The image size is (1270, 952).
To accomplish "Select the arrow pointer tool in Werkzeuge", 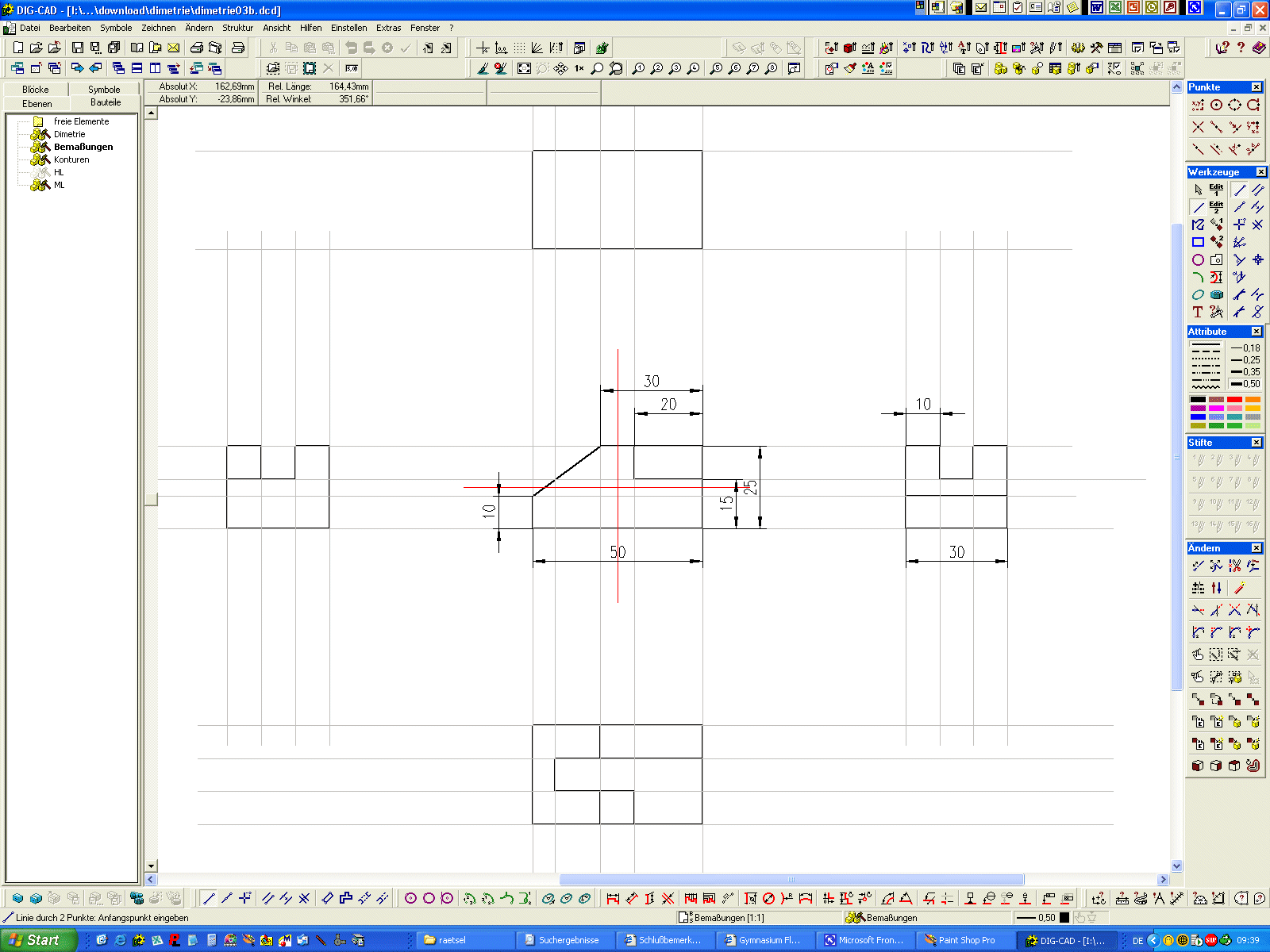I will [x=1198, y=190].
